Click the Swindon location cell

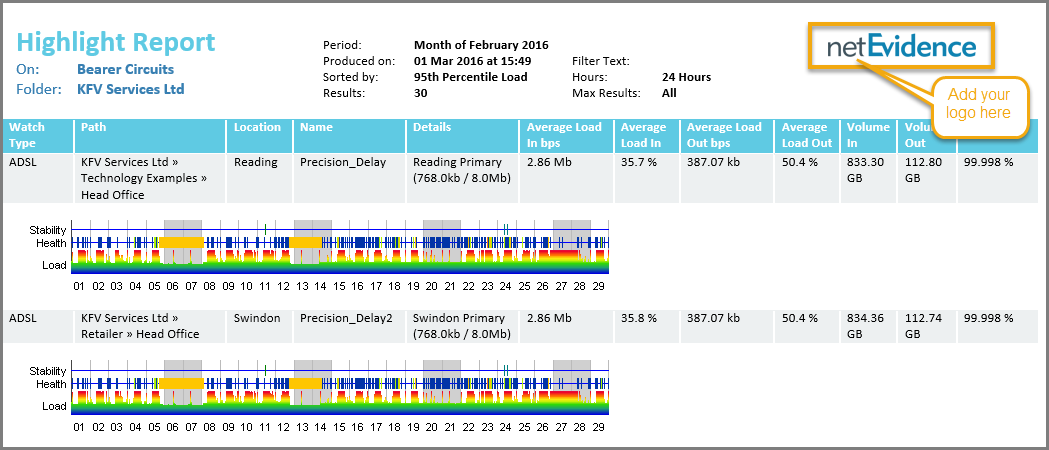click(260, 326)
